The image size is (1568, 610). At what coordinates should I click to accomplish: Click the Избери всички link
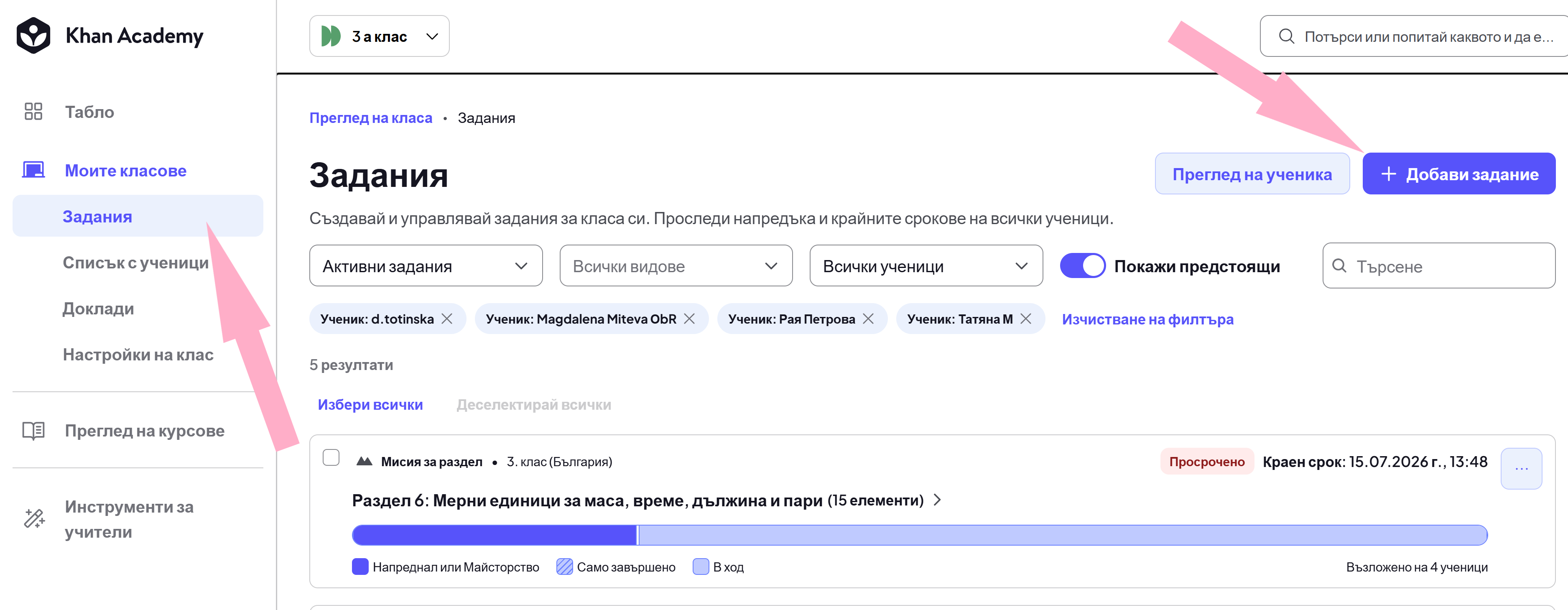pyautogui.click(x=371, y=405)
